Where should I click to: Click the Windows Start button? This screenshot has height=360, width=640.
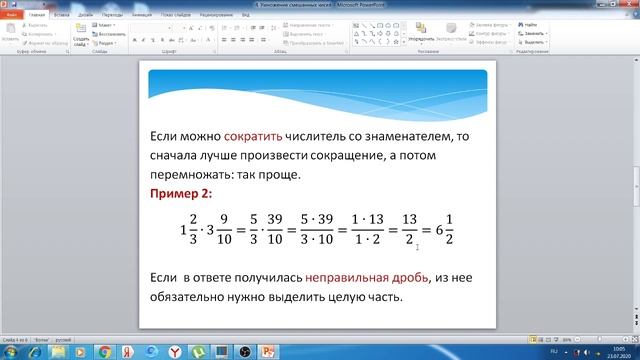click(x=10, y=352)
